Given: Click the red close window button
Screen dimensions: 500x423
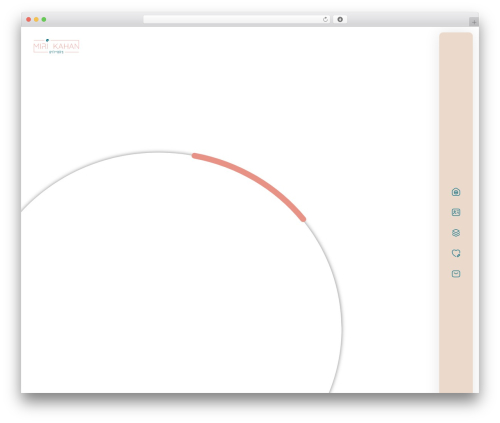Looking at the screenshot, I should click(29, 19).
